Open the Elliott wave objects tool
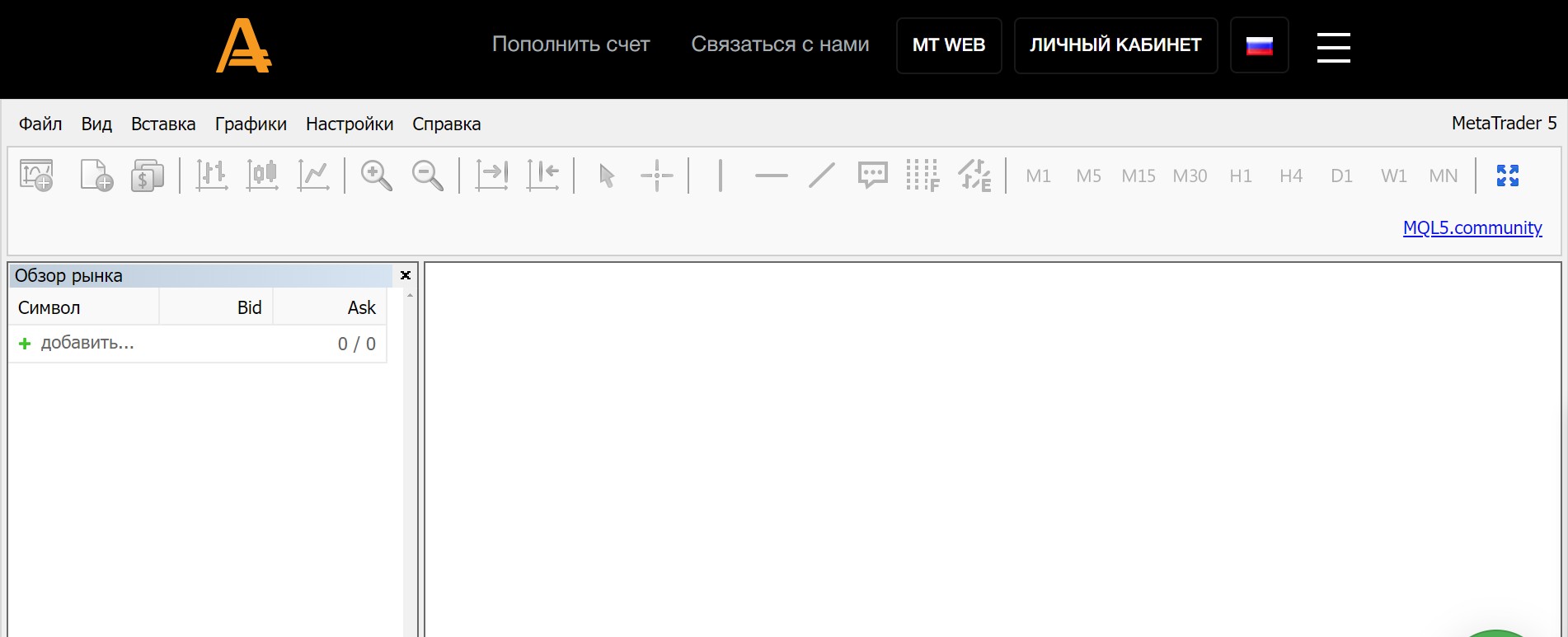The height and width of the screenshot is (637, 1568). (974, 175)
